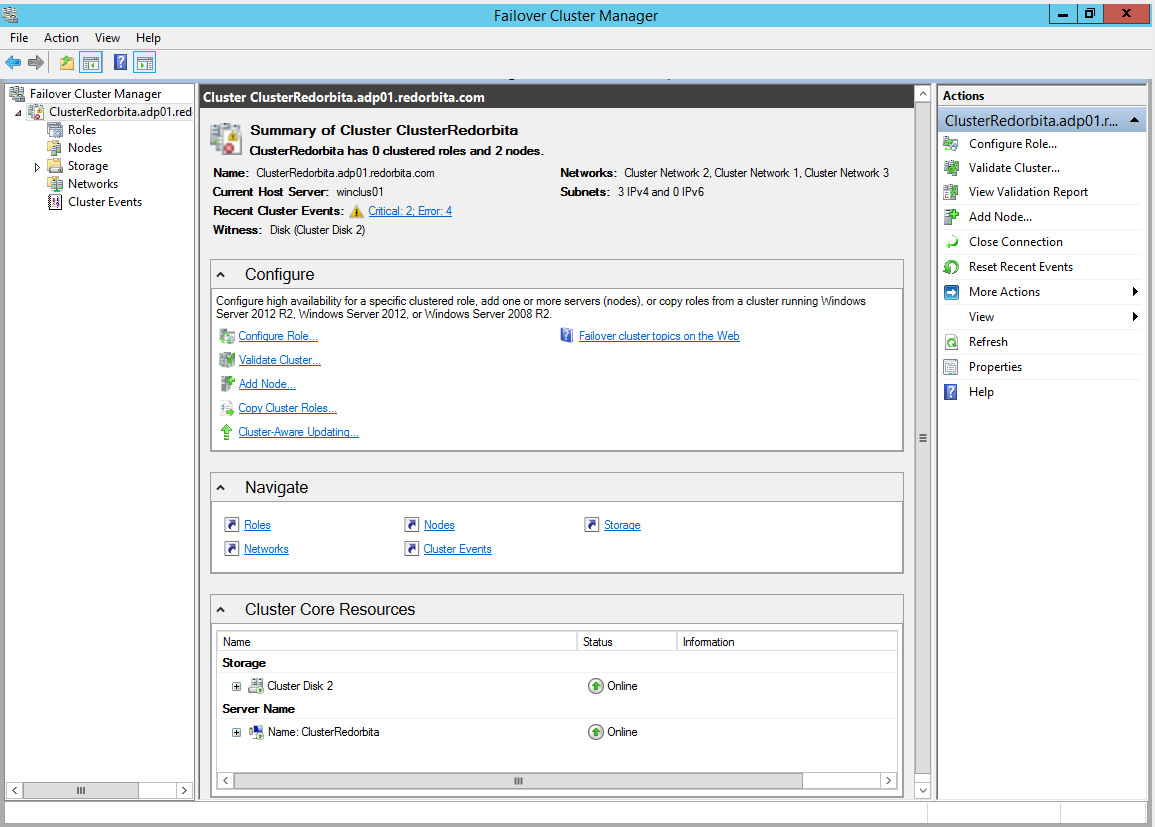
Task: Select Cluster Events in the left tree
Action: 104,202
